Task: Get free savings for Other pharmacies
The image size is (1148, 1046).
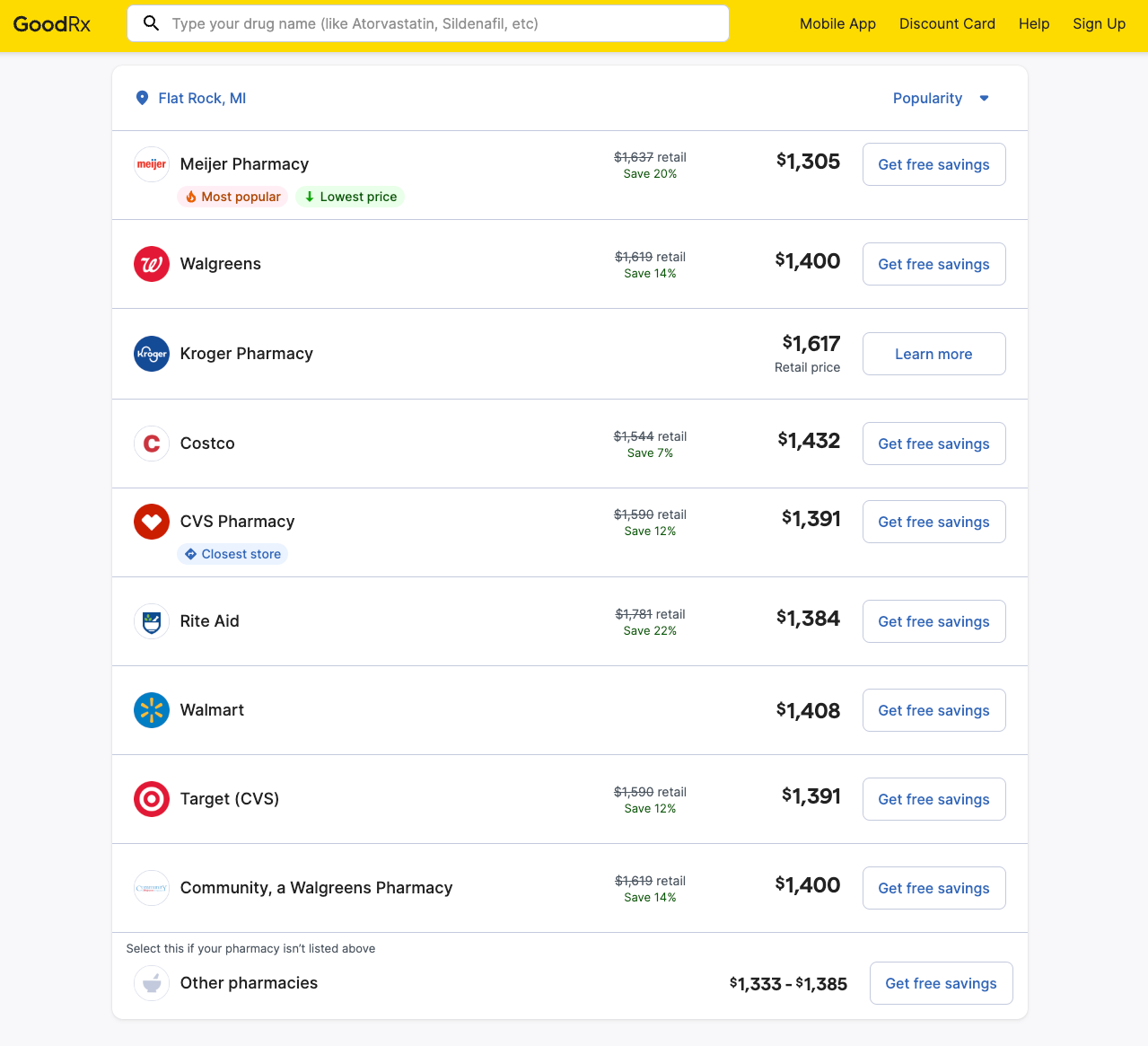Action: point(941,983)
